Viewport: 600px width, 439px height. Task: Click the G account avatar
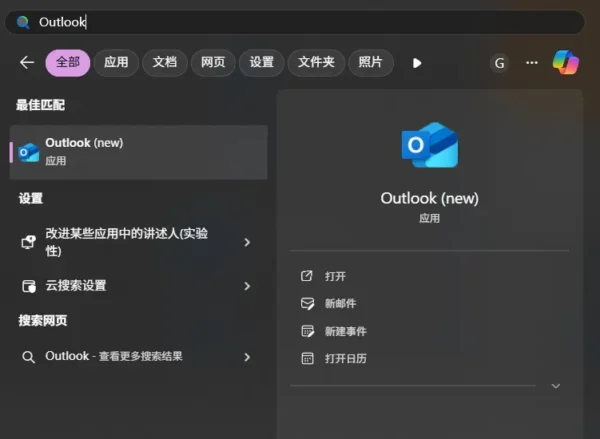[x=499, y=63]
